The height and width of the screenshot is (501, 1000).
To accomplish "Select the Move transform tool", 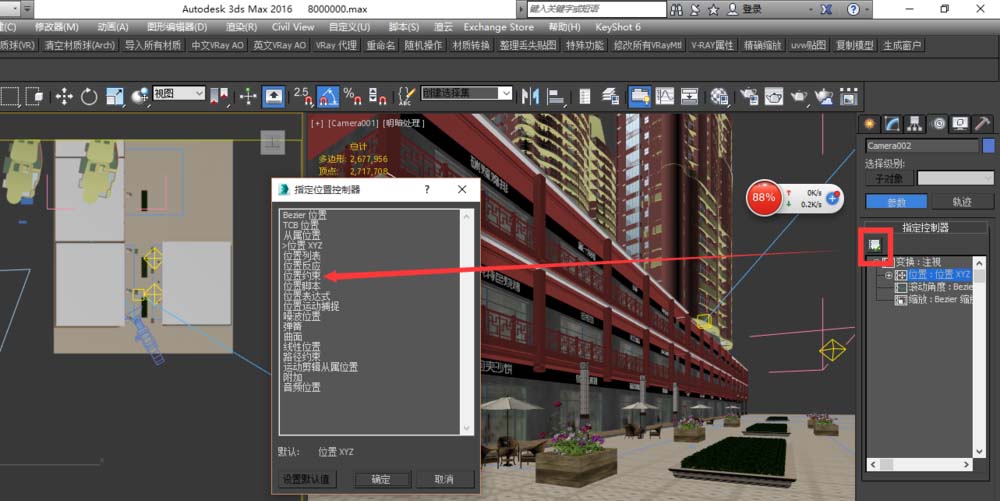I will 64,96.
